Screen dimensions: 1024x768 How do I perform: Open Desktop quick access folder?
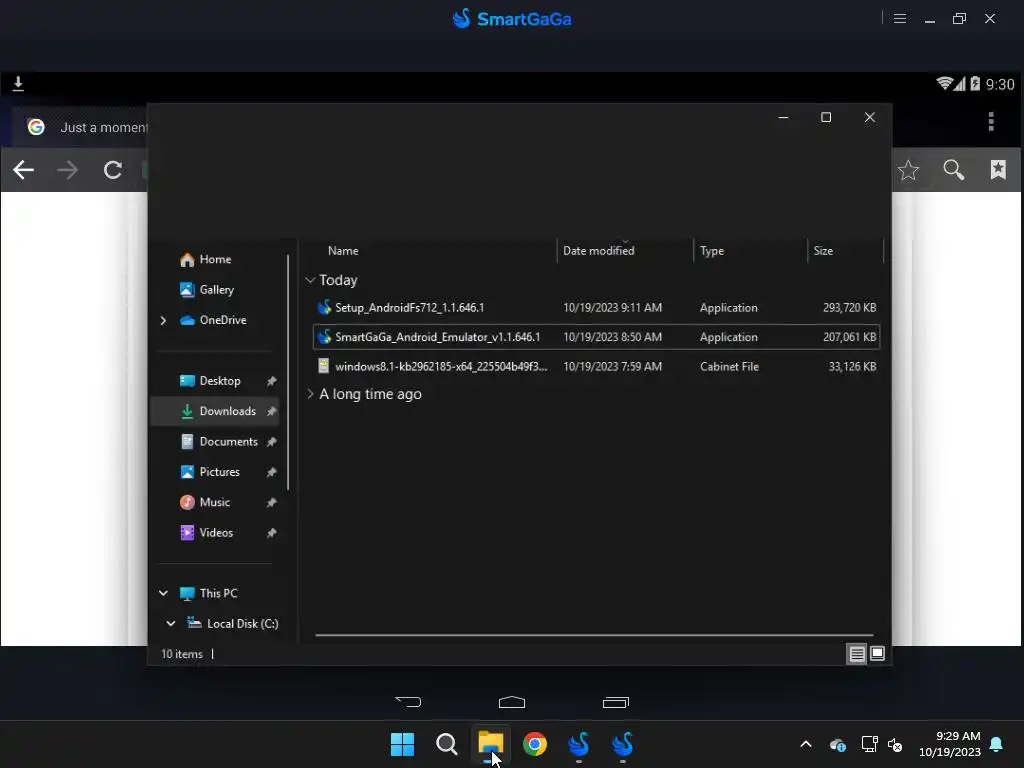[210, 381]
